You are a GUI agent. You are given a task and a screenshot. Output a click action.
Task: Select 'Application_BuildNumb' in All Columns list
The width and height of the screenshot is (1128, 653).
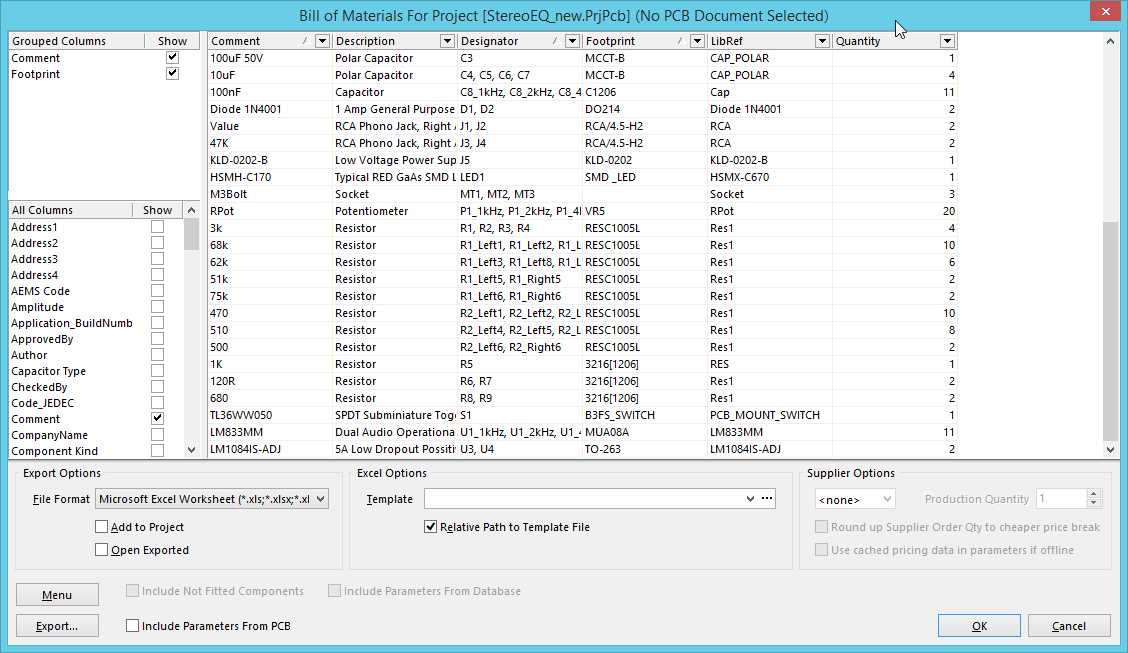(x=71, y=323)
